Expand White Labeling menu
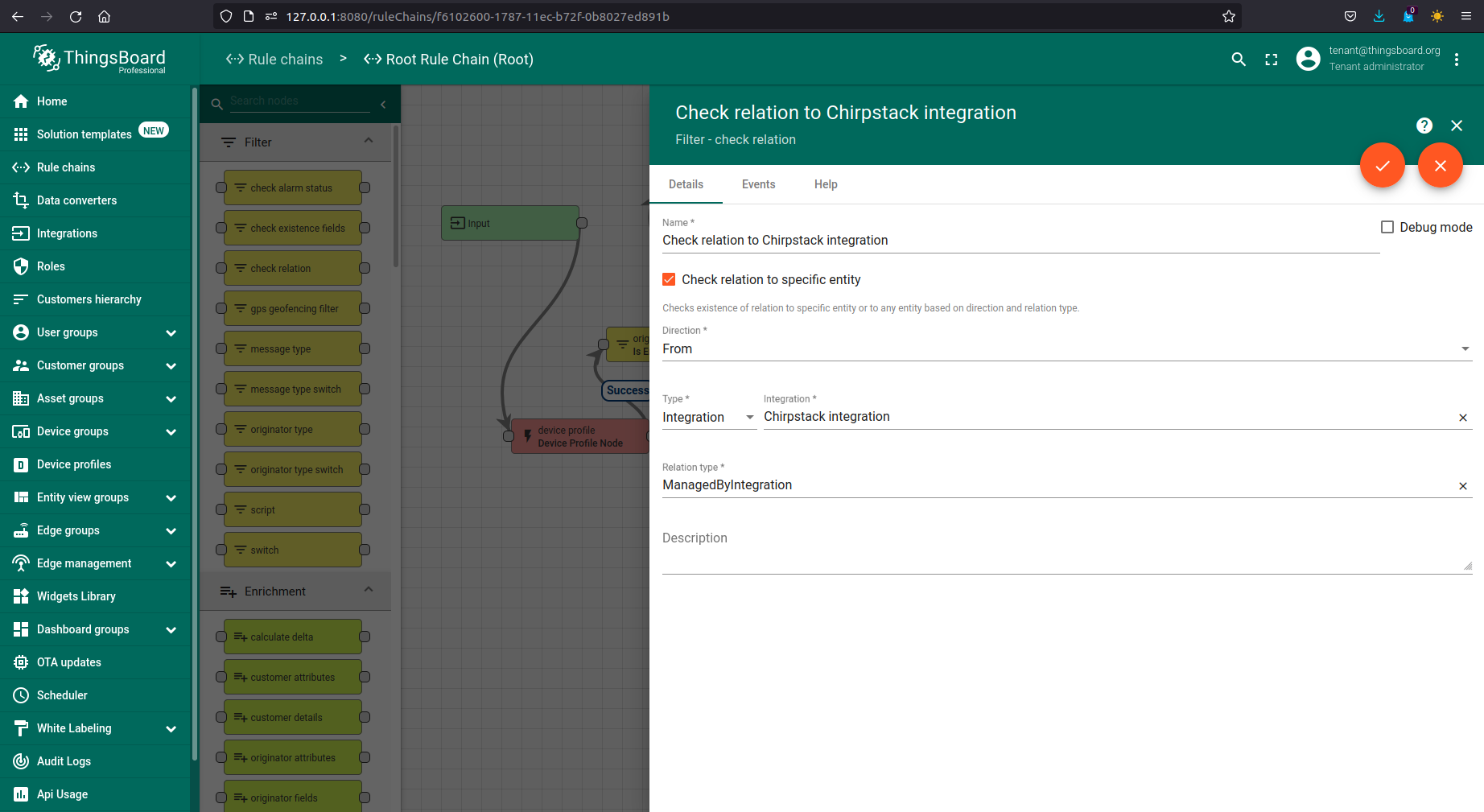 171,728
